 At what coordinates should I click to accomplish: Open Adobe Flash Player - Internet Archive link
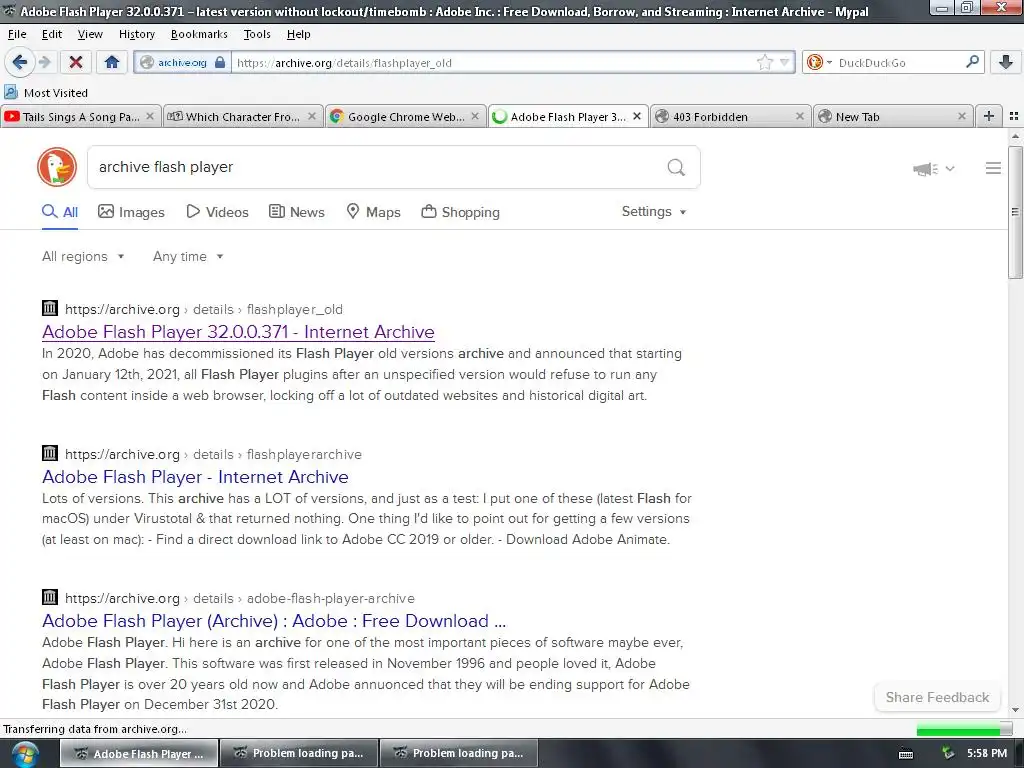tap(195, 477)
